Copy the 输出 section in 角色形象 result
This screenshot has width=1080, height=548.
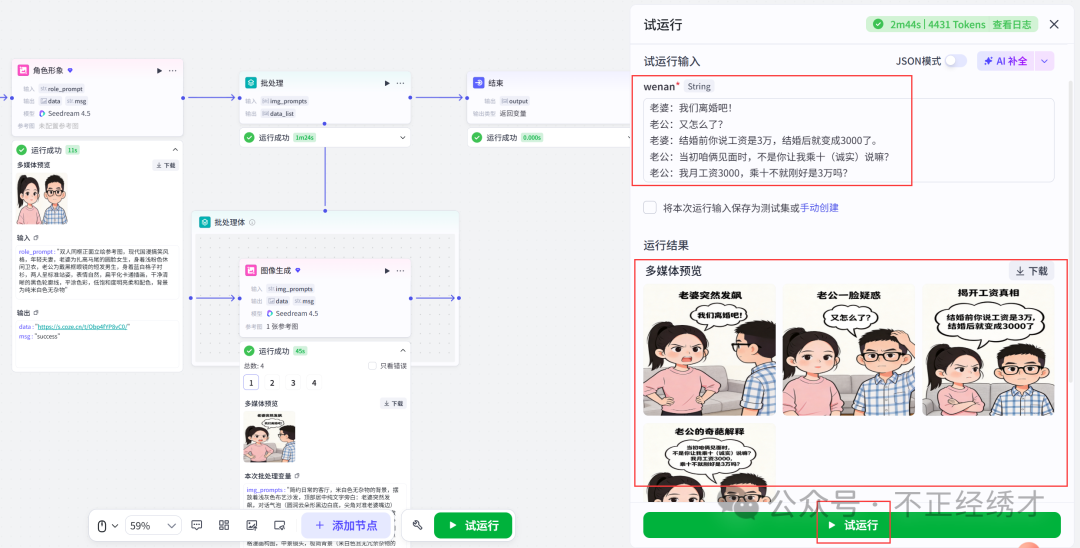pos(37,313)
